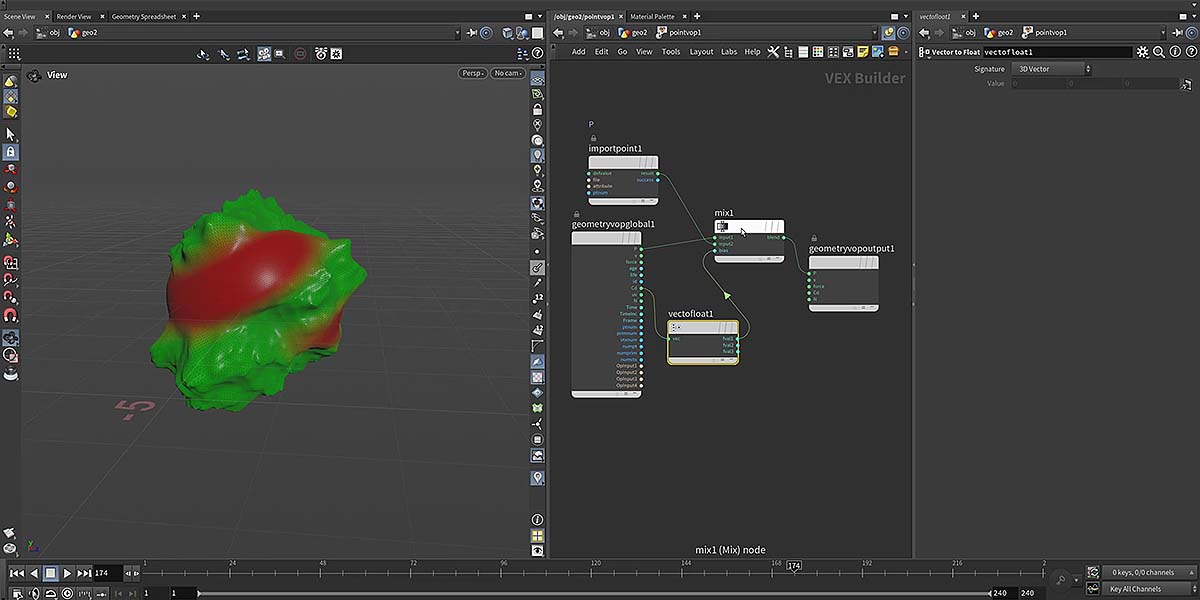
Task: Open the No cam camera dropdown
Action: pyautogui.click(x=508, y=73)
